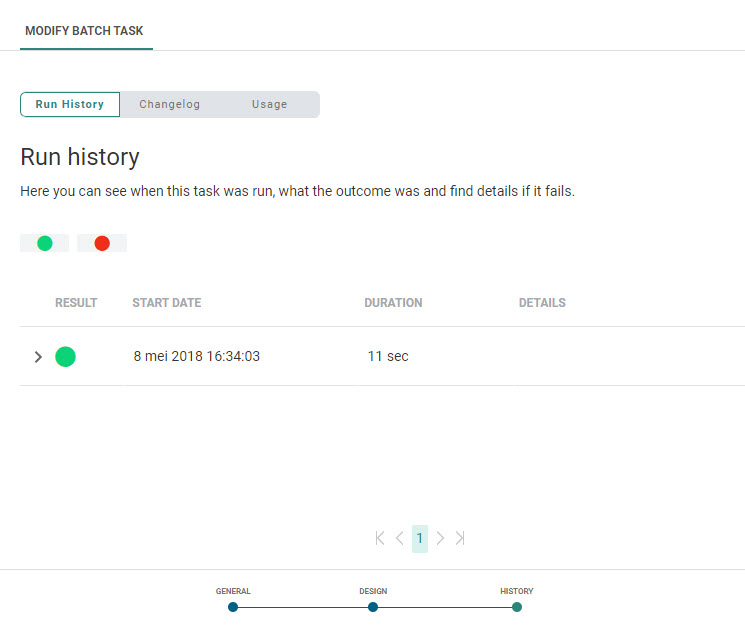Go to the Design step
This screenshot has width=745, height=633.
click(373, 606)
